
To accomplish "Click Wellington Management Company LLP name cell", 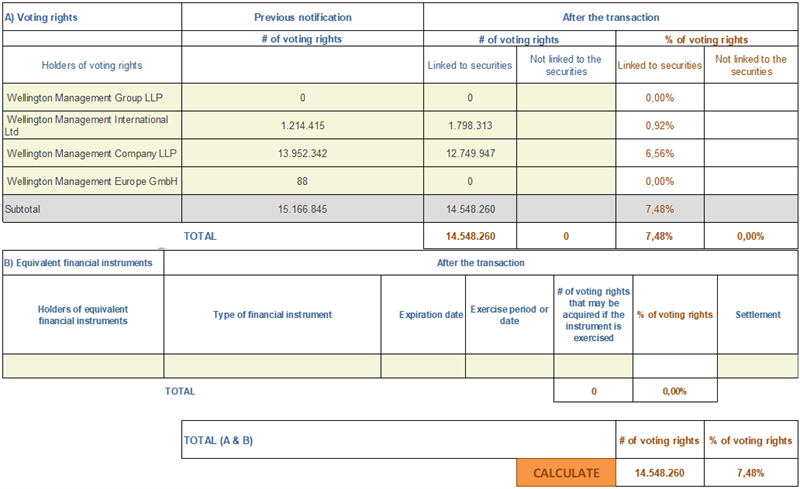I will click(x=92, y=153).
